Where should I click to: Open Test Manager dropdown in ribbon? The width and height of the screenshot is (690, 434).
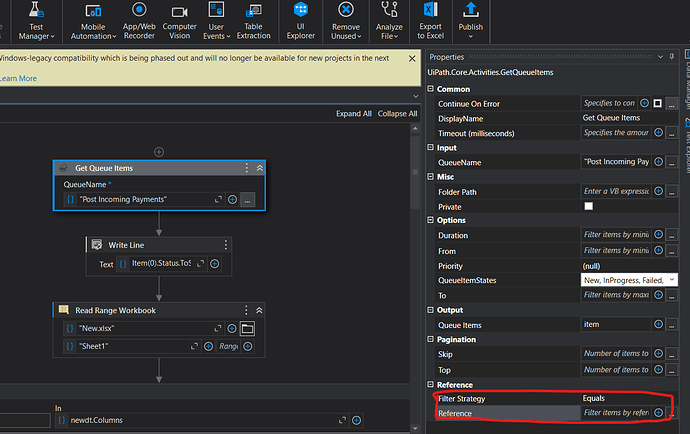click(x=36, y=21)
